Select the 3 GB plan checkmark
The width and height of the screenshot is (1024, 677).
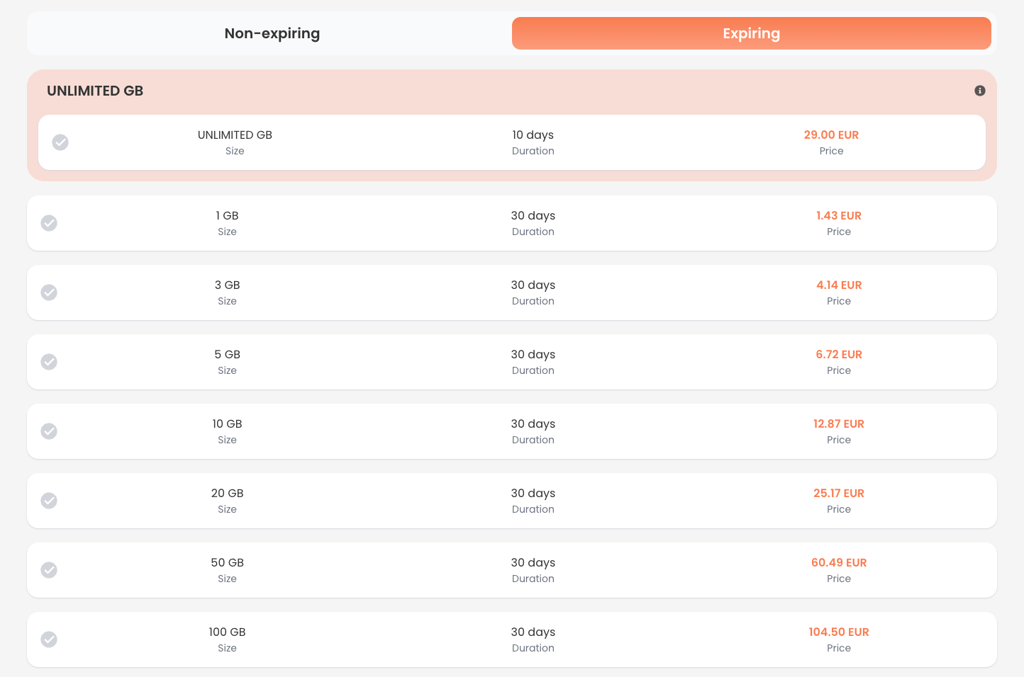click(49, 292)
